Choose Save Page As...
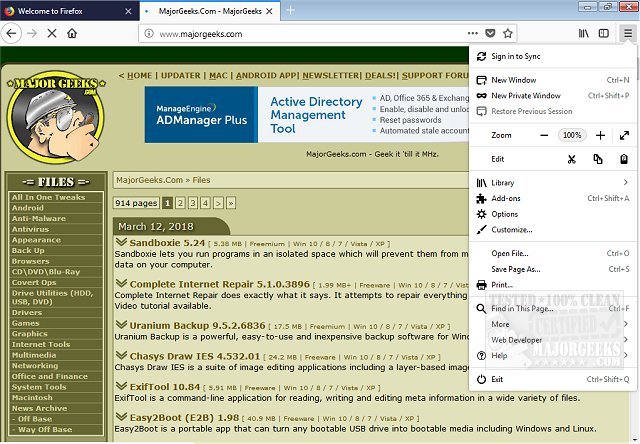Viewport: 640px width, 444px height. click(553, 269)
